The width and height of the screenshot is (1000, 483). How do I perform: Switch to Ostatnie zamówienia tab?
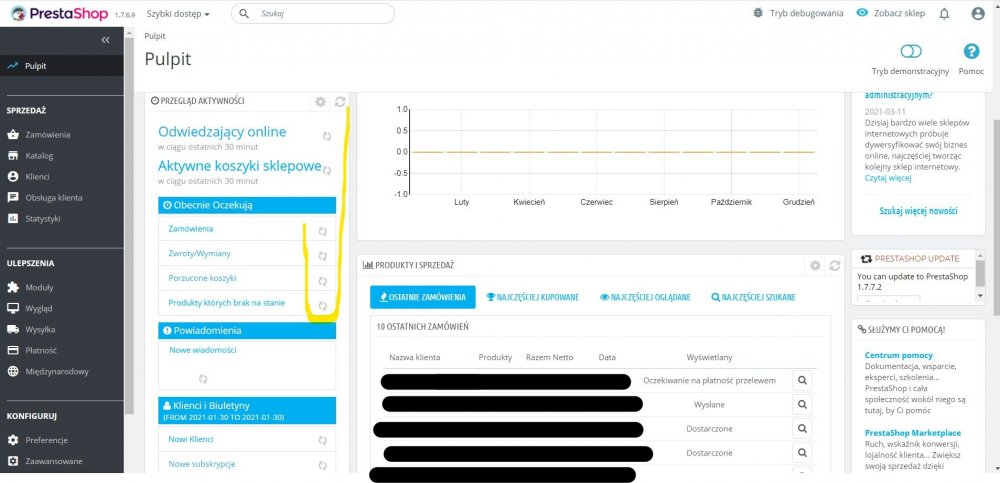click(x=422, y=297)
